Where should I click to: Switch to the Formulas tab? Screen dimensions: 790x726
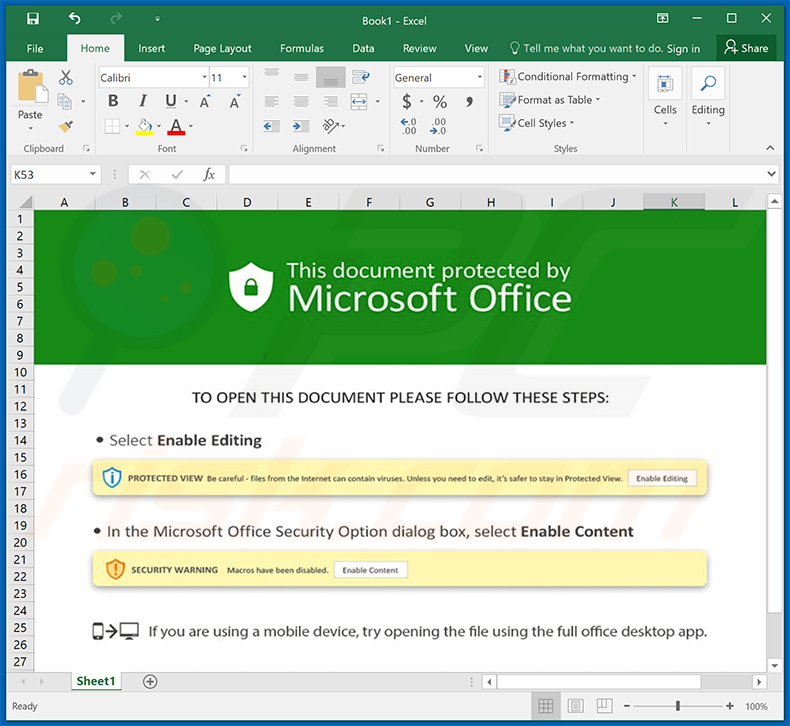pyautogui.click(x=302, y=49)
